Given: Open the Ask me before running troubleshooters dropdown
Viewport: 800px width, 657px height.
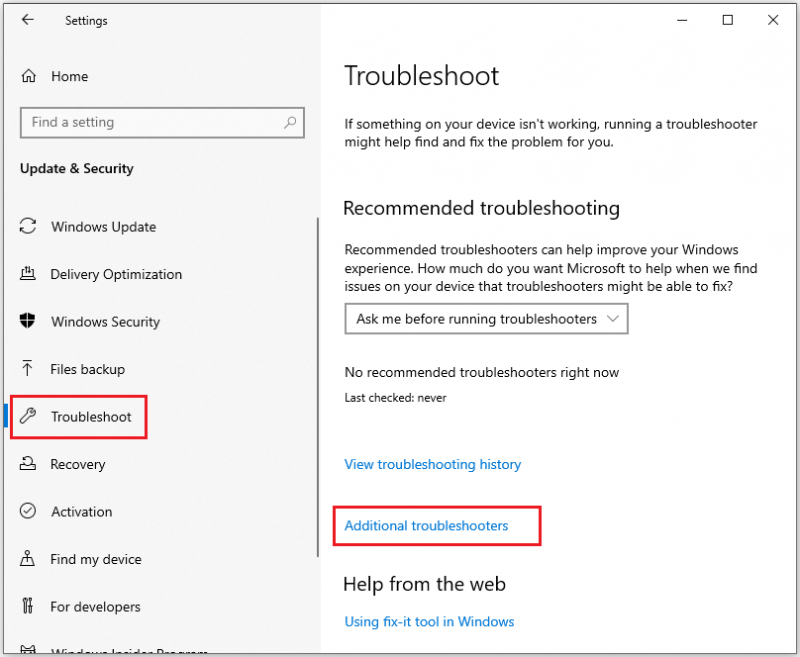Looking at the screenshot, I should point(486,319).
